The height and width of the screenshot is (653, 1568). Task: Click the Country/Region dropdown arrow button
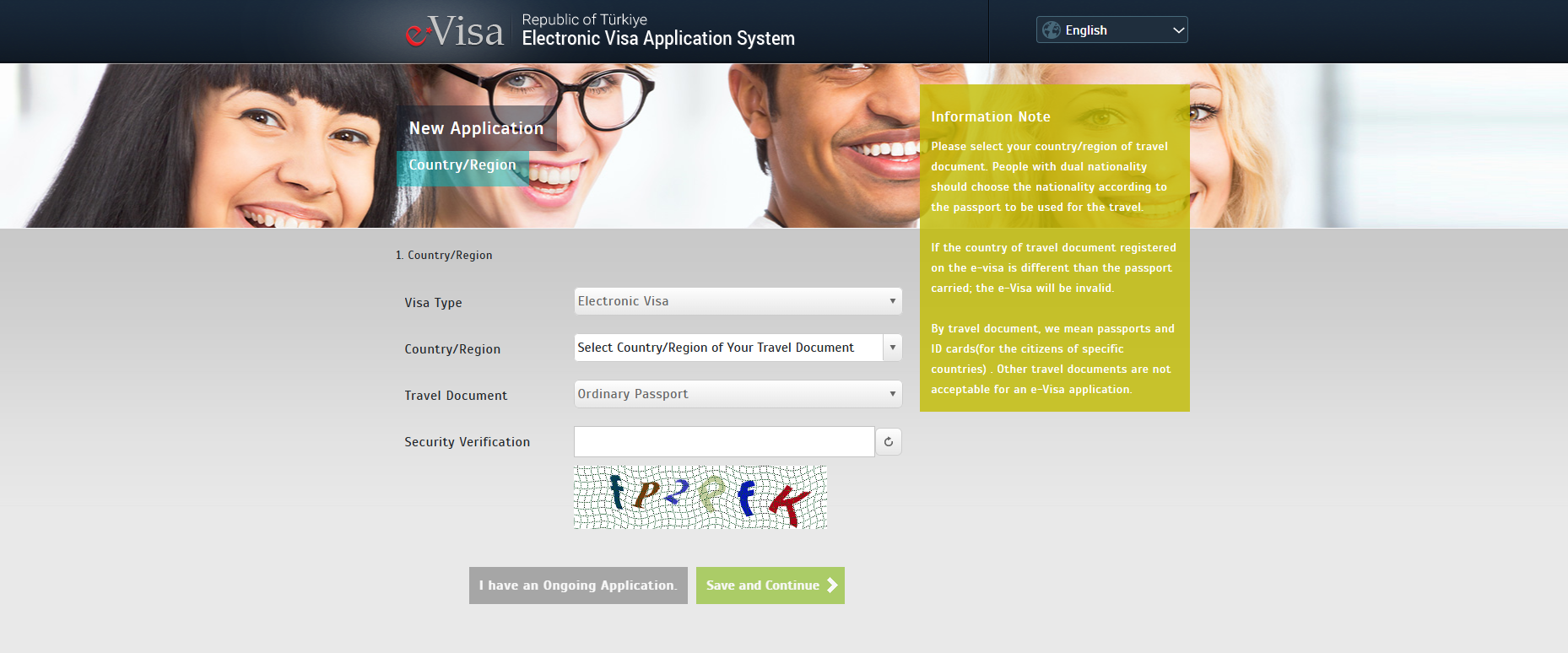pos(892,348)
